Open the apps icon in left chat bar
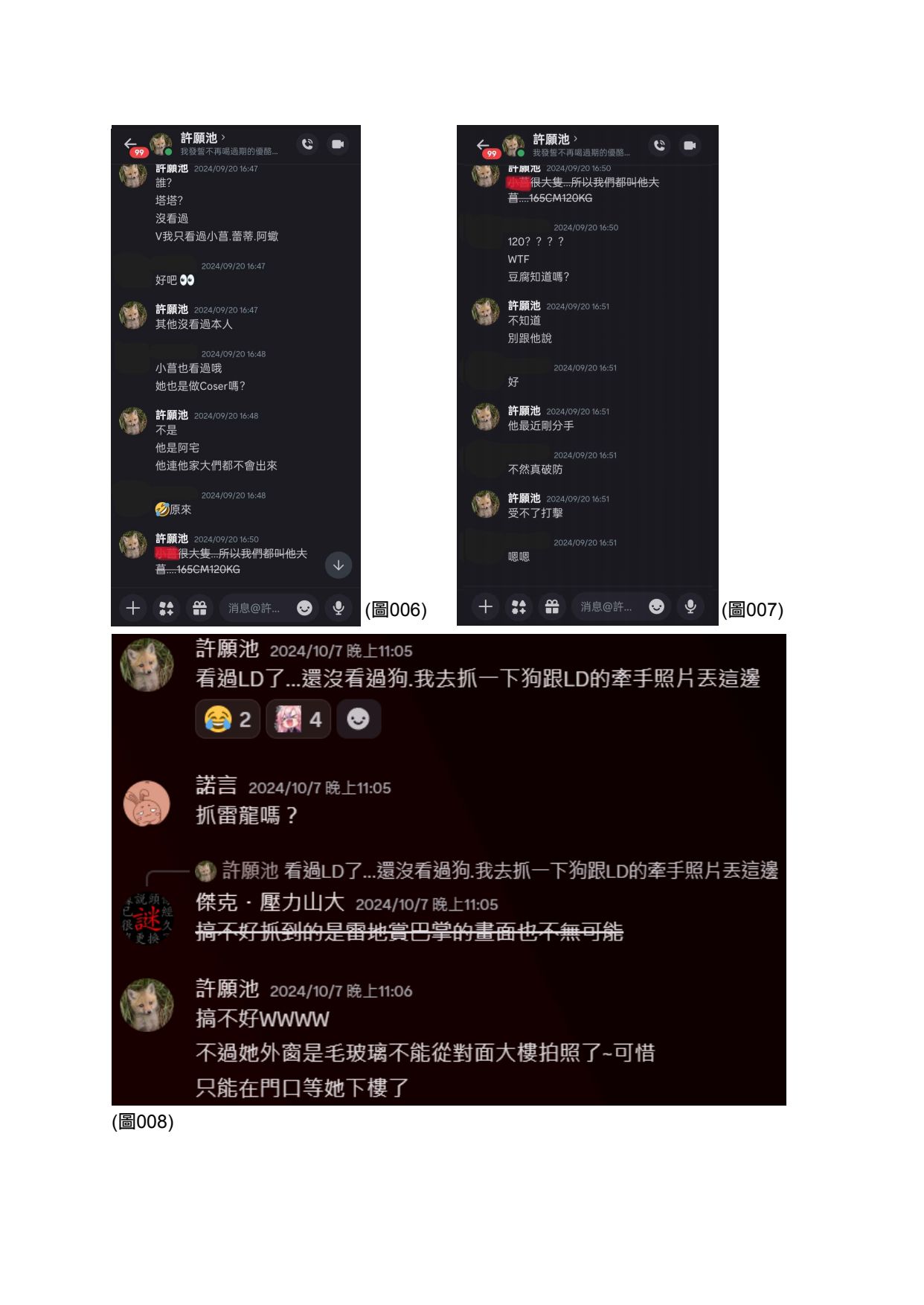The height and width of the screenshot is (1305, 924). (x=167, y=608)
